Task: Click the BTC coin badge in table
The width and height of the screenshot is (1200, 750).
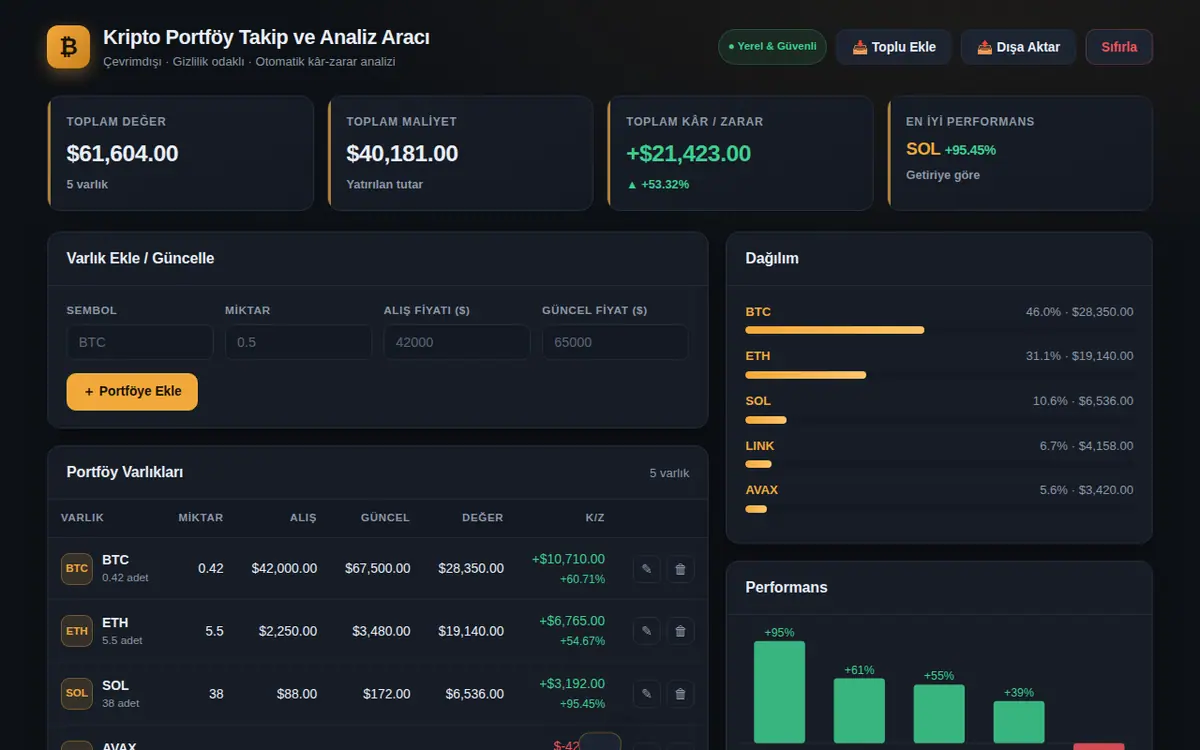Action: (77, 569)
